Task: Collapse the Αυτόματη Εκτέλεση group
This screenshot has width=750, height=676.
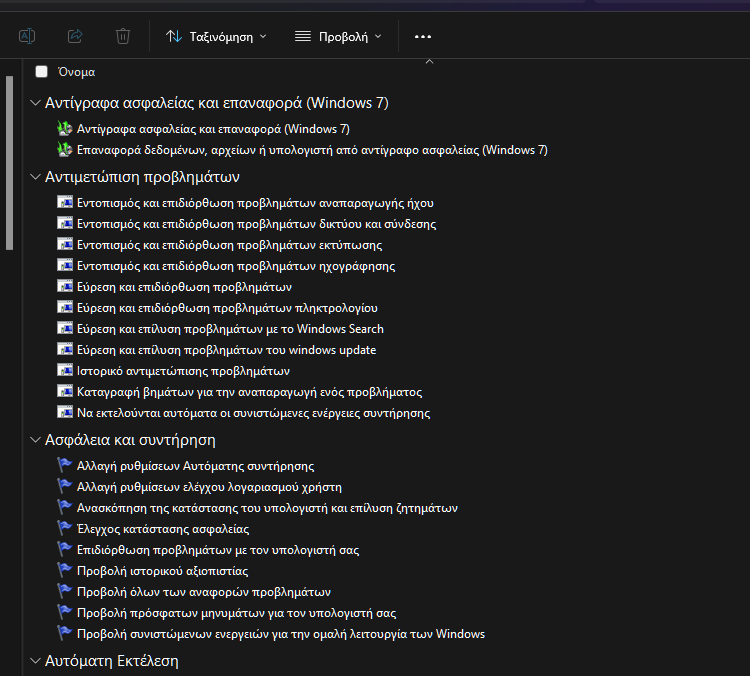Action: tap(36, 661)
